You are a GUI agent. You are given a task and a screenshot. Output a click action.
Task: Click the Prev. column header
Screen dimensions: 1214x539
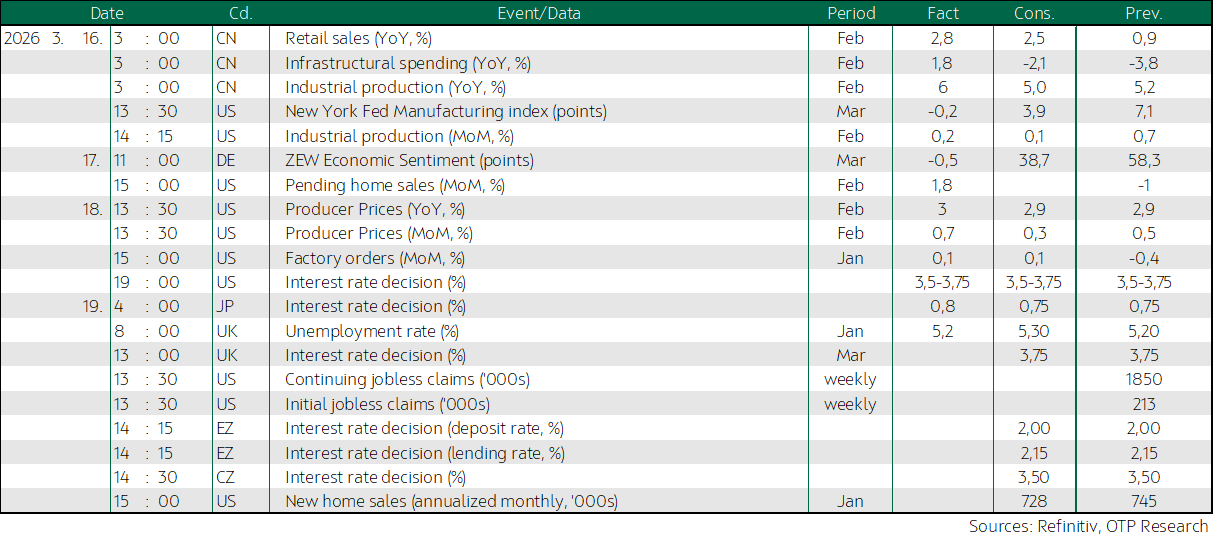tap(1144, 14)
